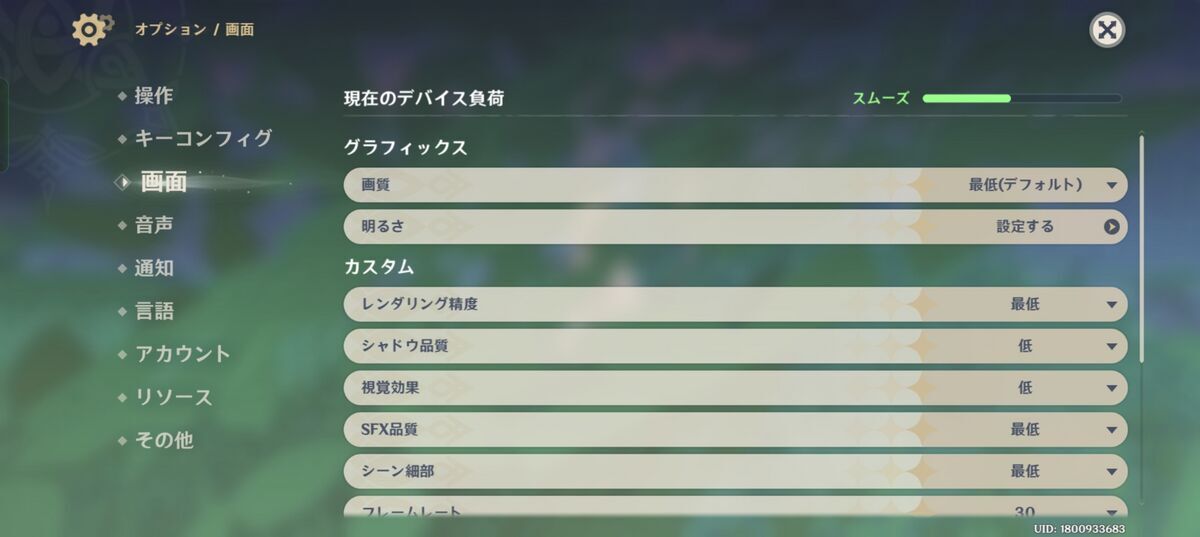This screenshot has height=537, width=1200.
Task: Click the diamond bullet next to 音声
Action: tap(122, 225)
